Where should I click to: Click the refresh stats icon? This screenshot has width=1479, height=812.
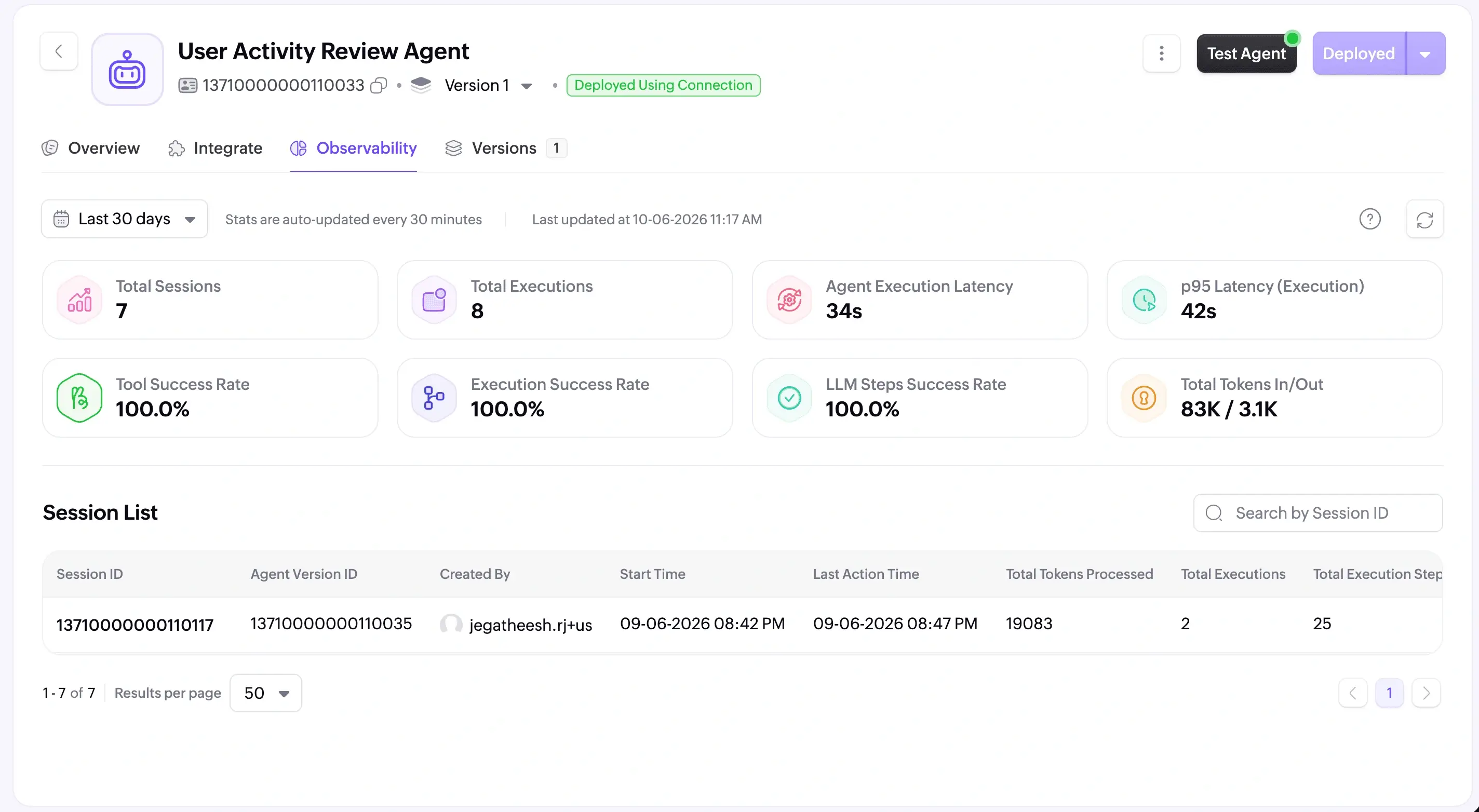[1424, 219]
